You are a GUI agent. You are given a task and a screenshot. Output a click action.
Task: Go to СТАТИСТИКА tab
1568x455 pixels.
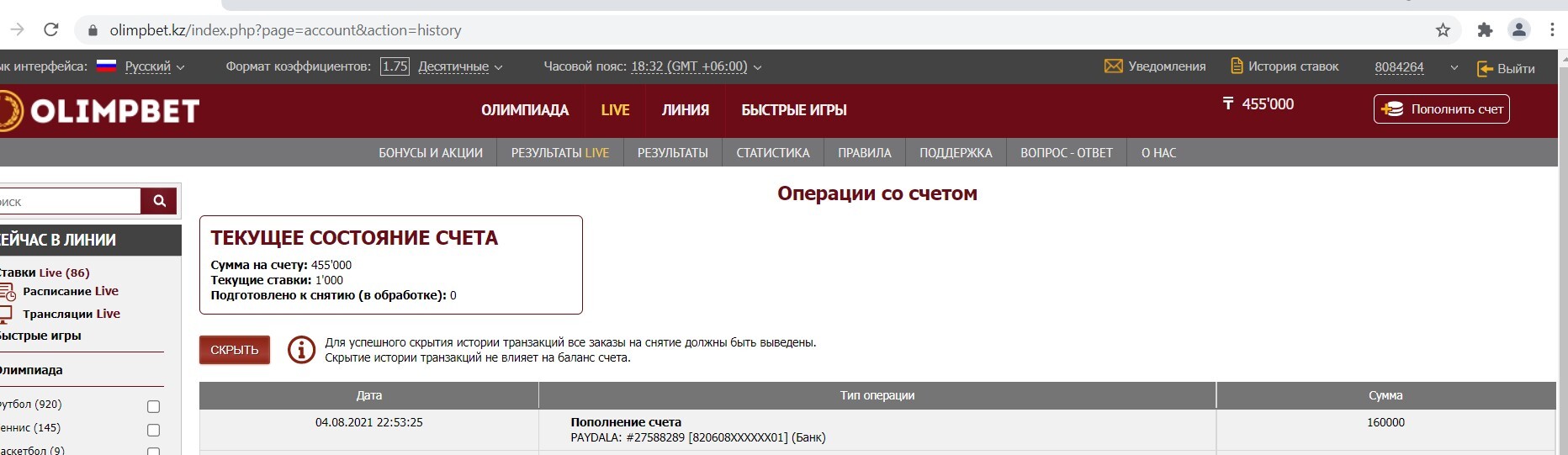[773, 152]
